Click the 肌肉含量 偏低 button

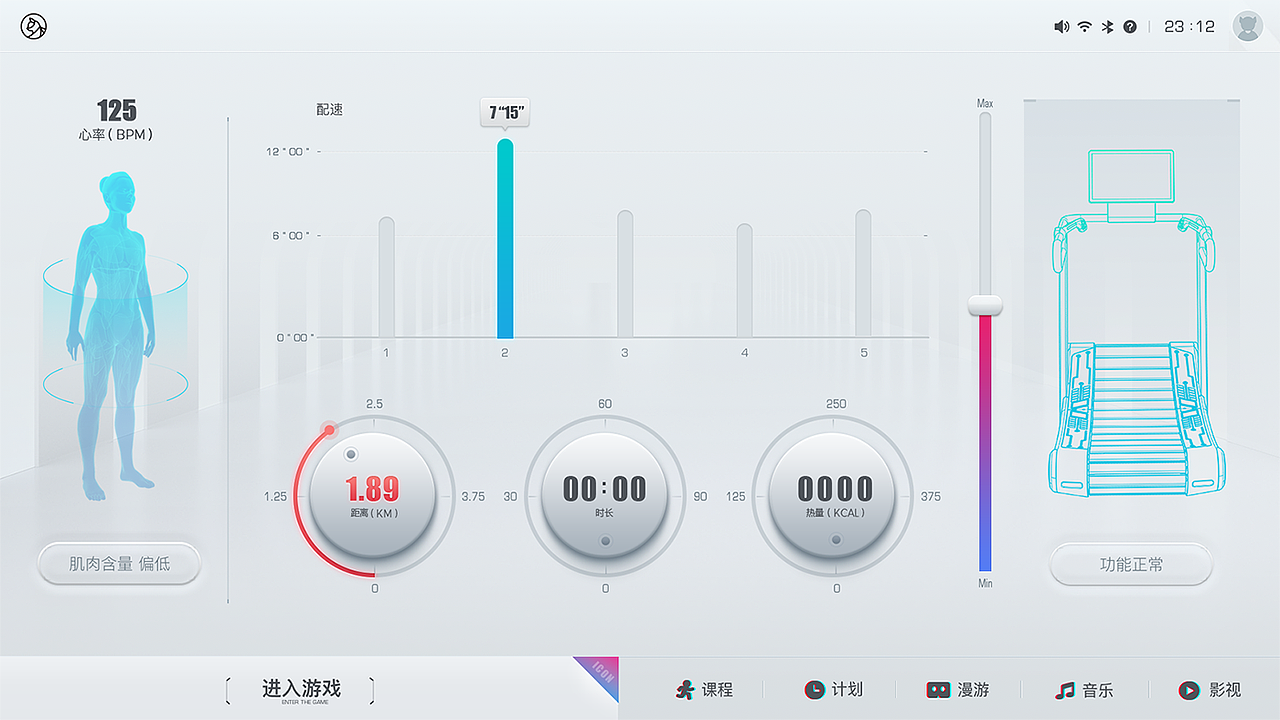119,564
